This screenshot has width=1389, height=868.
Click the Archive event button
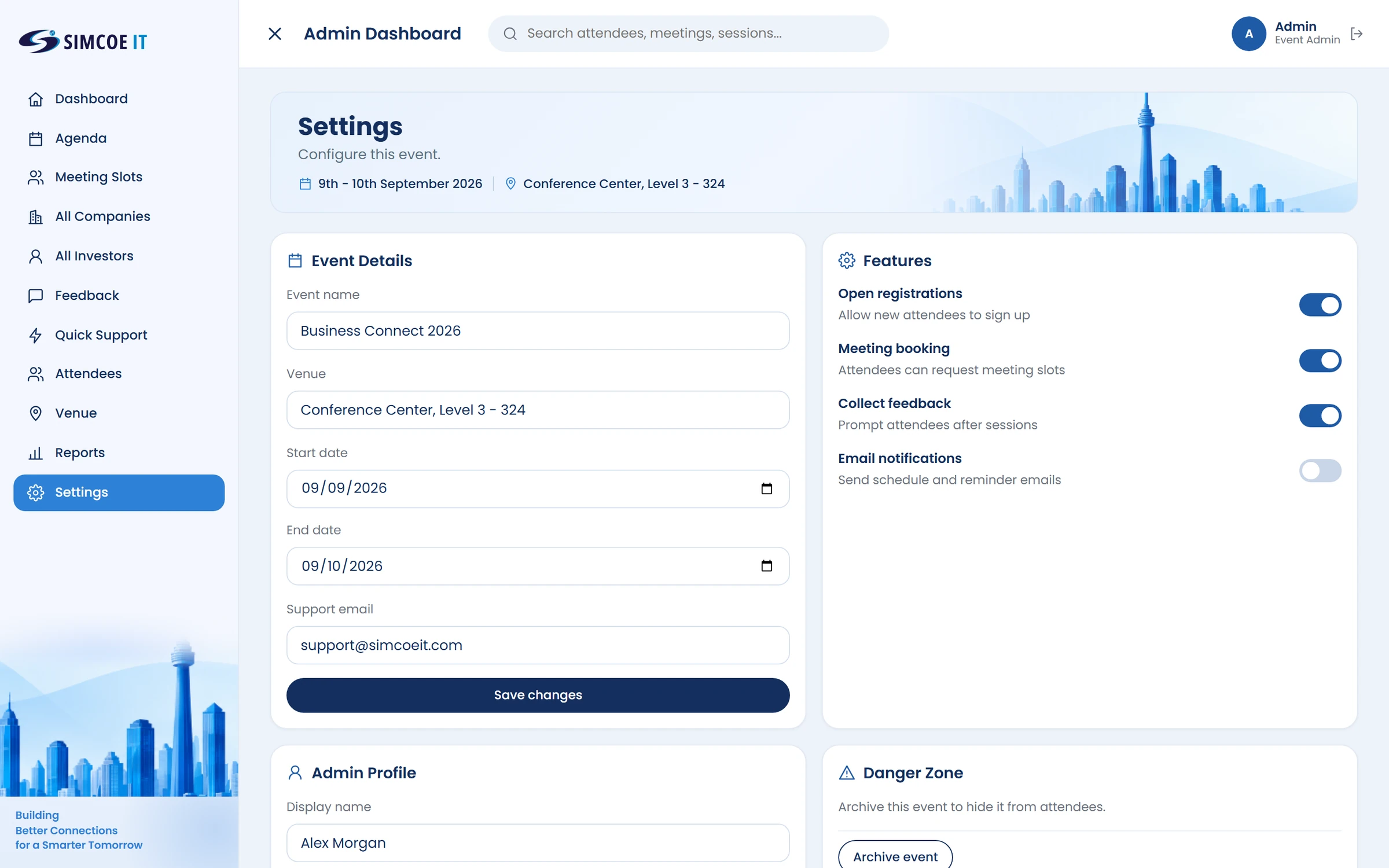pos(895,856)
